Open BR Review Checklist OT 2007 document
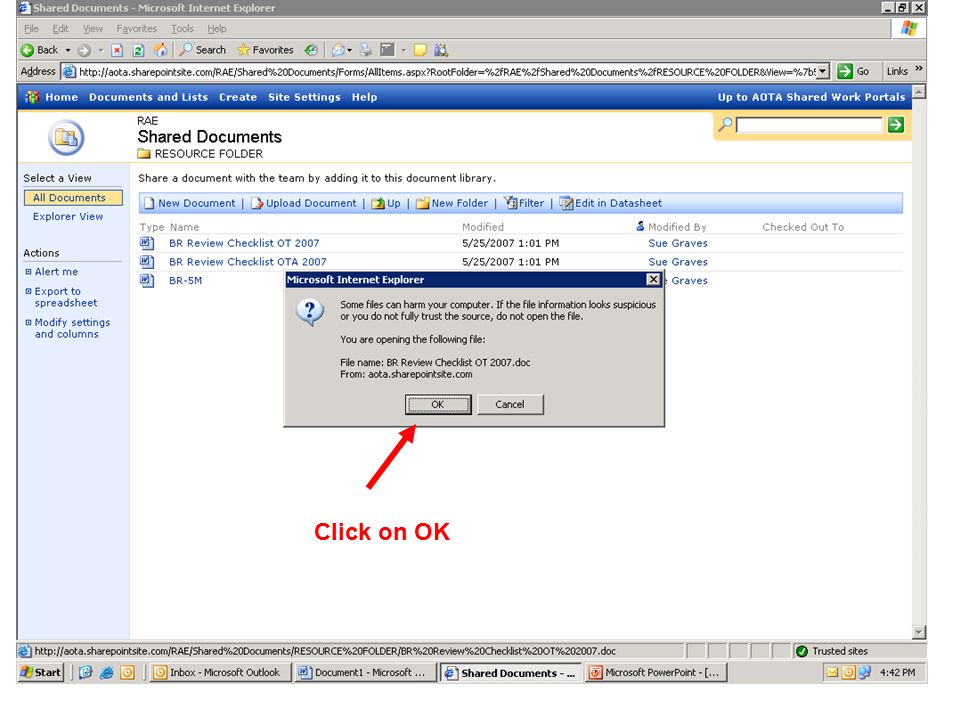 point(244,244)
